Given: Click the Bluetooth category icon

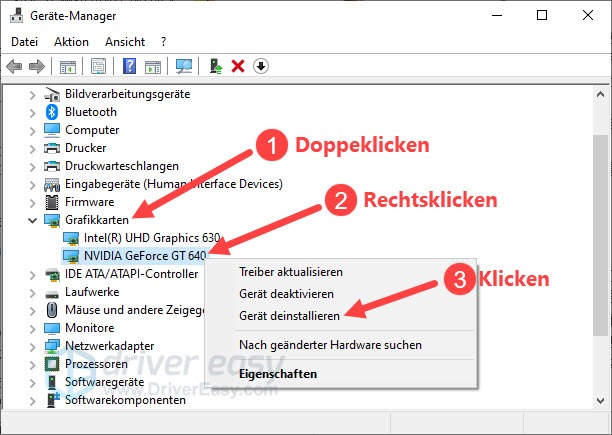Looking at the screenshot, I should click(x=52, y=112).
